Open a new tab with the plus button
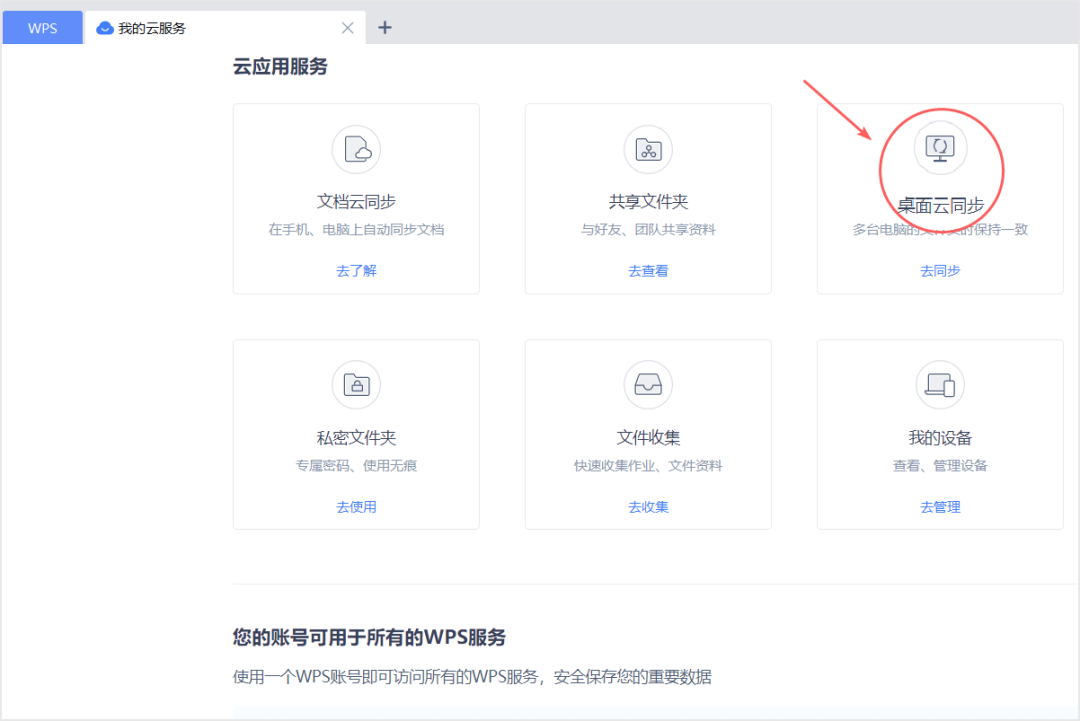The image size is (1080, 721). point(385,27)
